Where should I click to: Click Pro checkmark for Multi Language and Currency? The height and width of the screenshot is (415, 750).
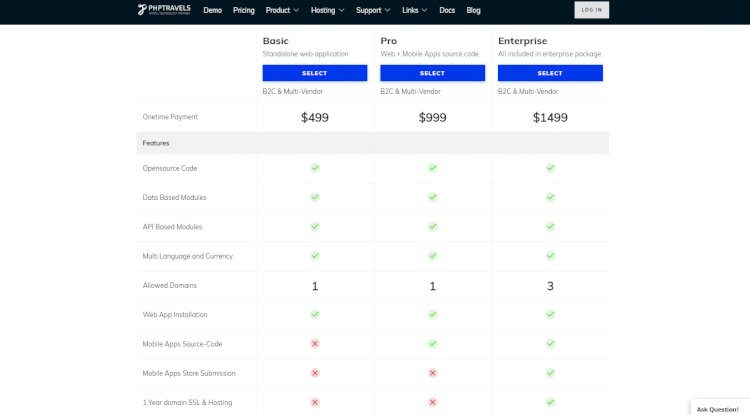432,256
